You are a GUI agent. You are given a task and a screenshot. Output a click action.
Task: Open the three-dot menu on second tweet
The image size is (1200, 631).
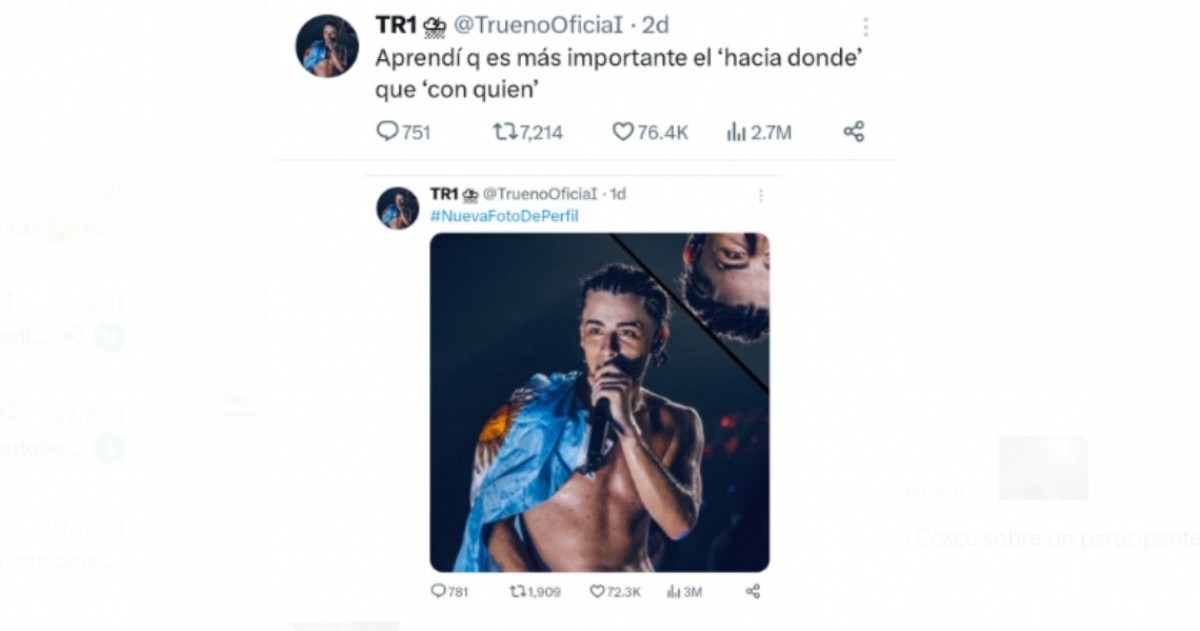click(760, 196)
